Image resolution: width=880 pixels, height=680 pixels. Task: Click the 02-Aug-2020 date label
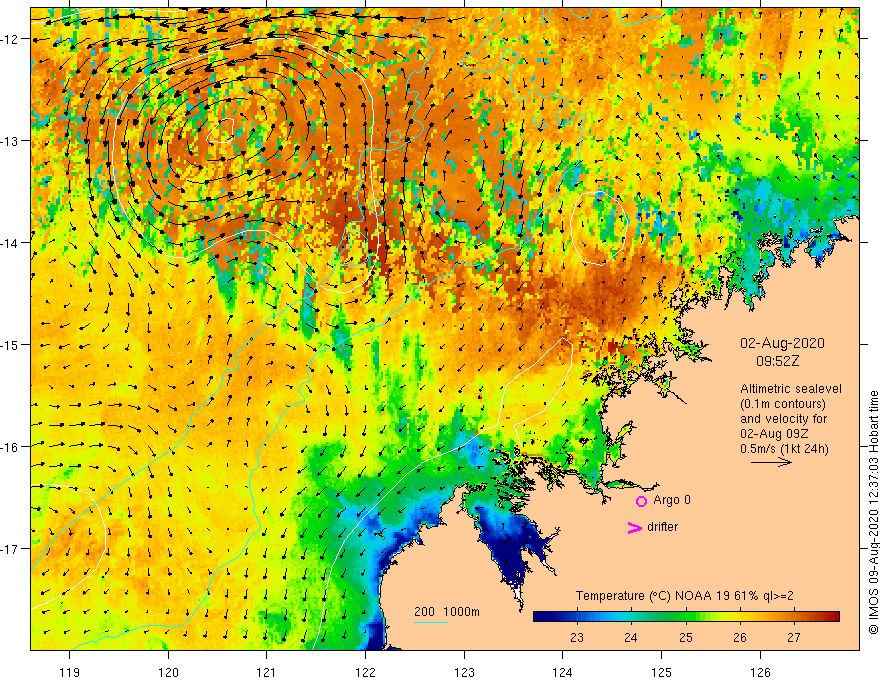pos(782,343)
